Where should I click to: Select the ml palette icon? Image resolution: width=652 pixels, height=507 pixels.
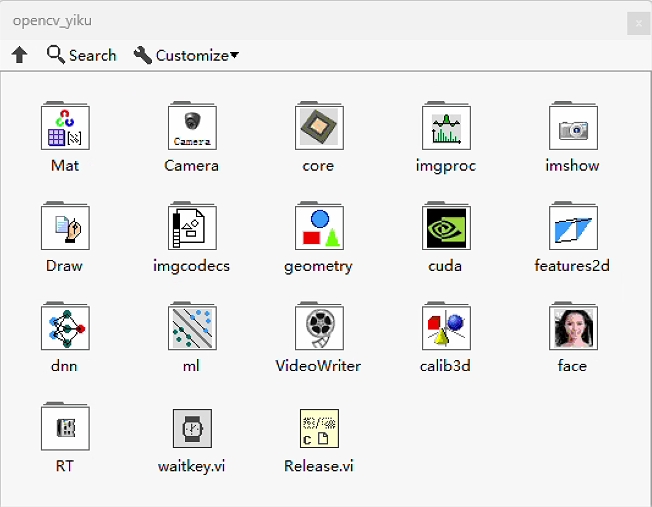click(192, 327)
